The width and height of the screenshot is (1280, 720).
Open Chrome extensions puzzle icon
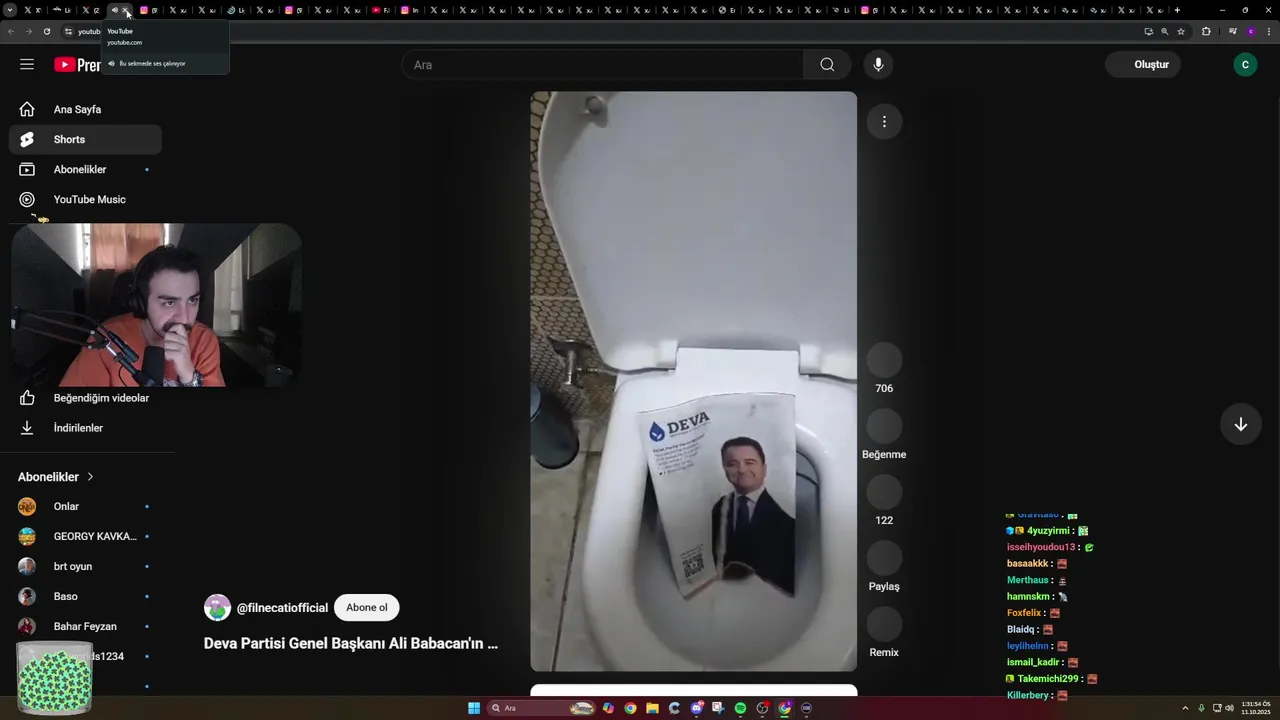[x=1206, y=31]
